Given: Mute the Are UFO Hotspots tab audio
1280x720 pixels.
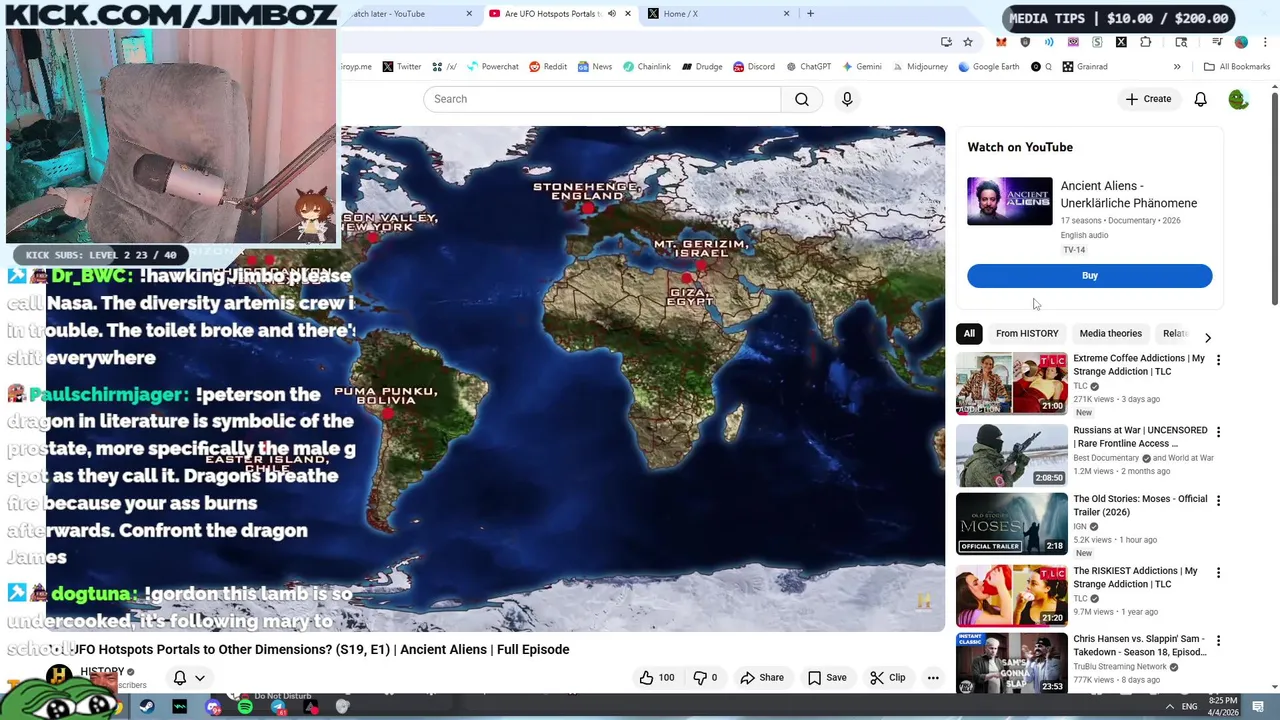Looking at the screenshot, I should click(x=612, y=14).
